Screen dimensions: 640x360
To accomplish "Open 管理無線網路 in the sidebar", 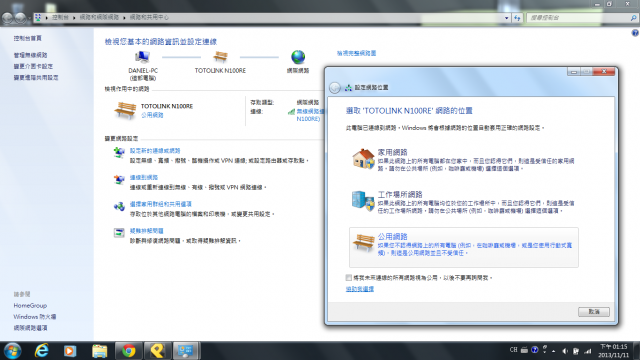I will 30,55.
